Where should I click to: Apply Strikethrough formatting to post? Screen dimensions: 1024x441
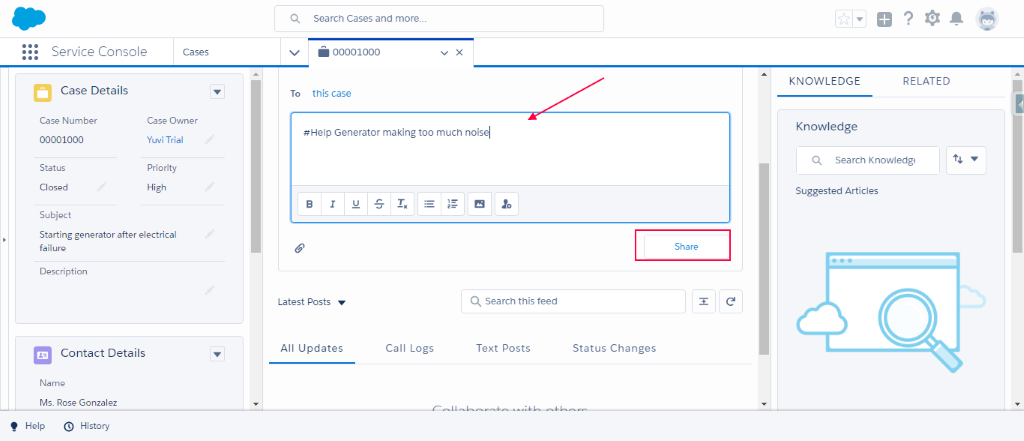click(x=379, y=204)
